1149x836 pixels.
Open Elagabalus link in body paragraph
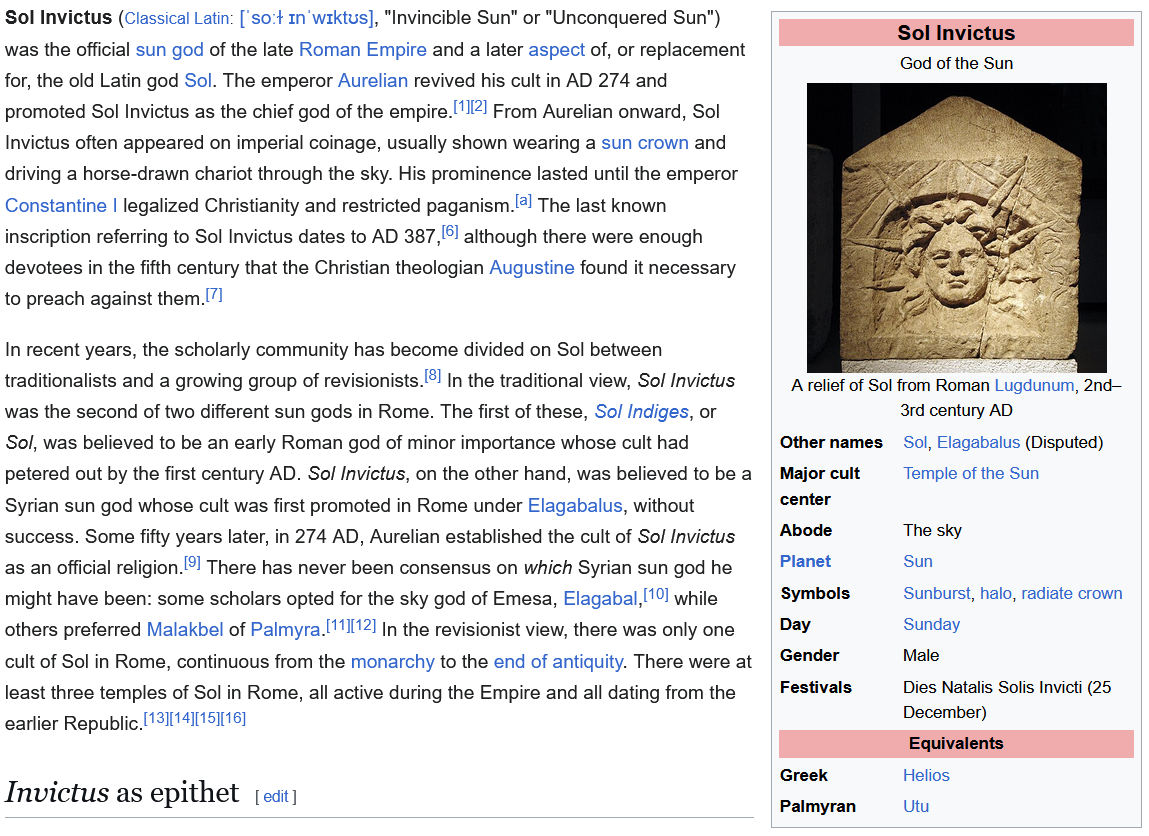(x=574, y=506)
